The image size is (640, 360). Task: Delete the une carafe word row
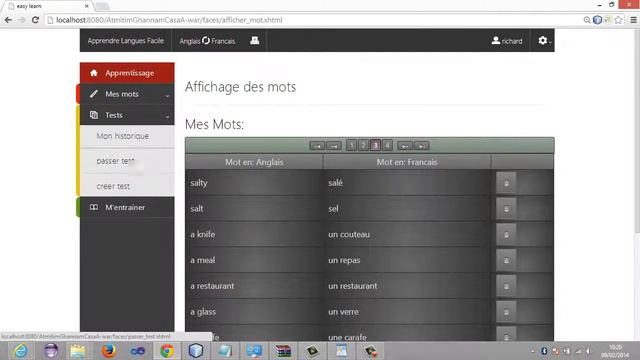(x=506, y=335)
